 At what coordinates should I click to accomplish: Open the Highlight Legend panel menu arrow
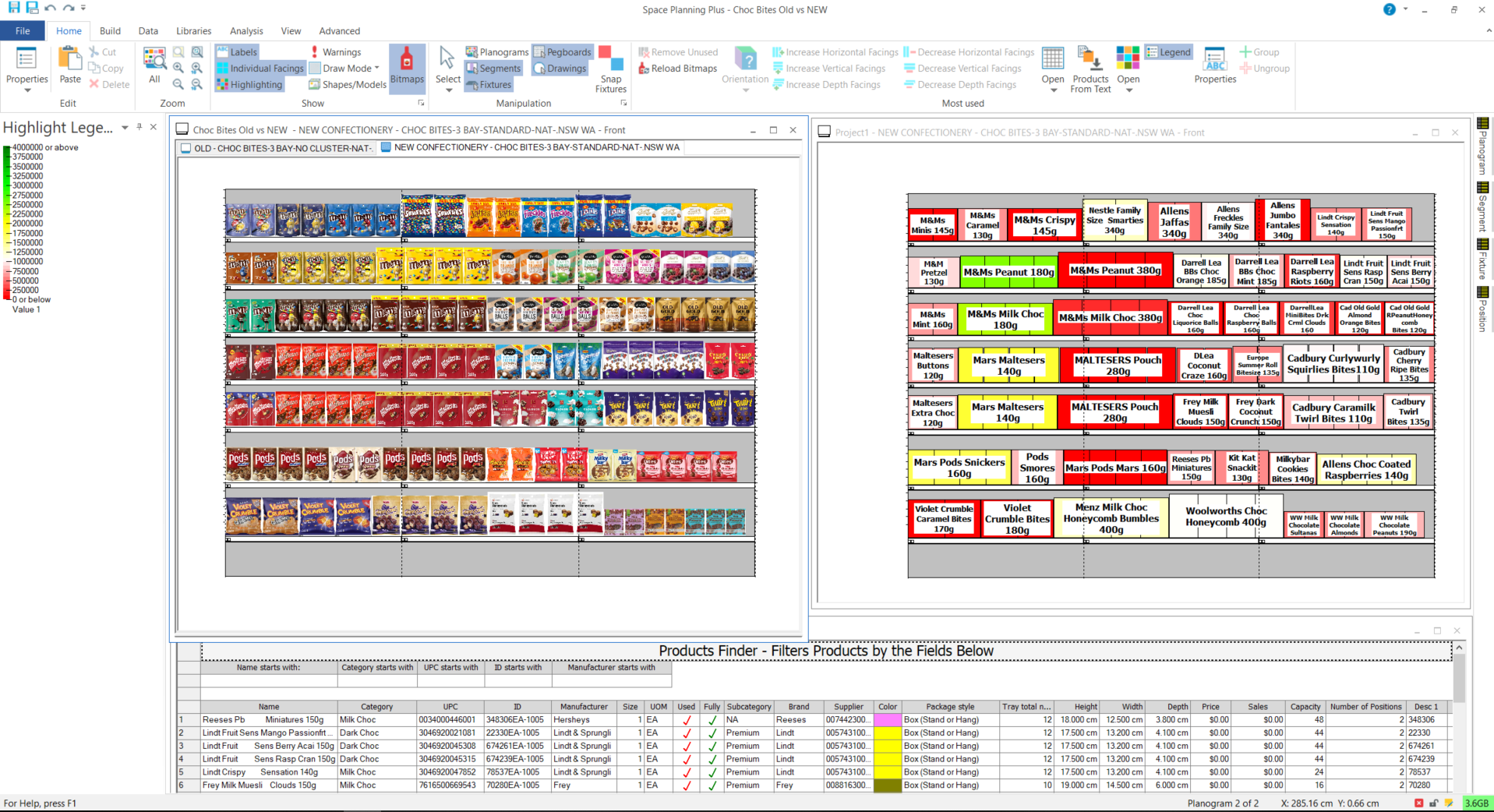point(125,128)
